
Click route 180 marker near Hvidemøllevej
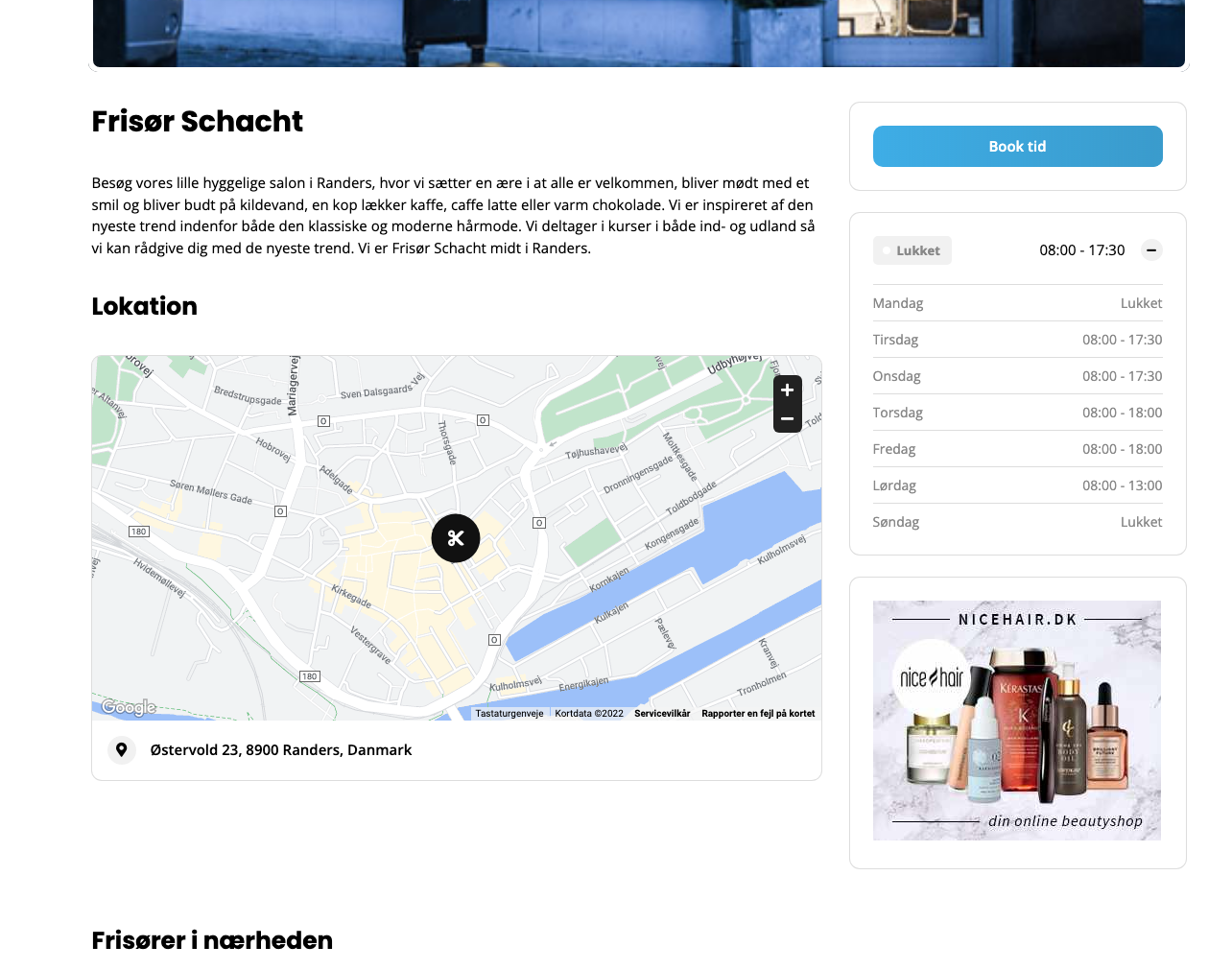(139, 532)
